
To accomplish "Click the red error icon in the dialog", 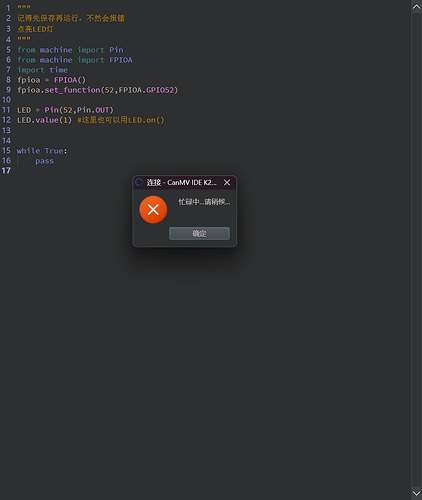I will pos(153,210).
